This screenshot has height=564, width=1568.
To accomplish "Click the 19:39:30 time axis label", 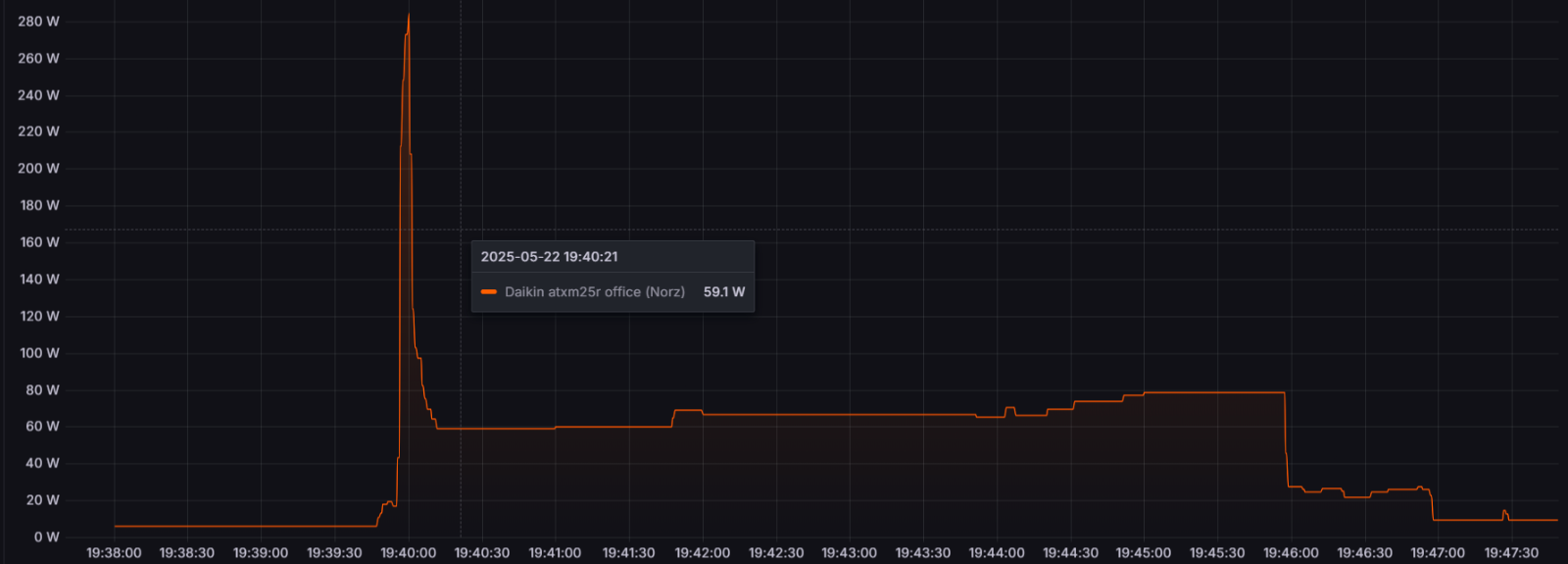I will (x=334, y=553).
